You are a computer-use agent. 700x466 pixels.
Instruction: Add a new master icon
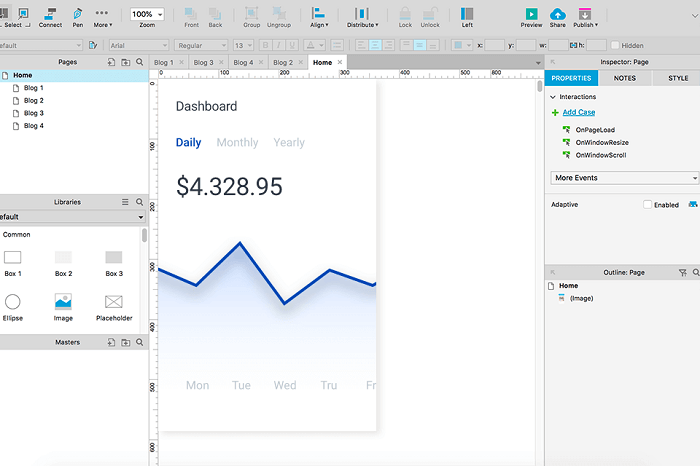111,342
